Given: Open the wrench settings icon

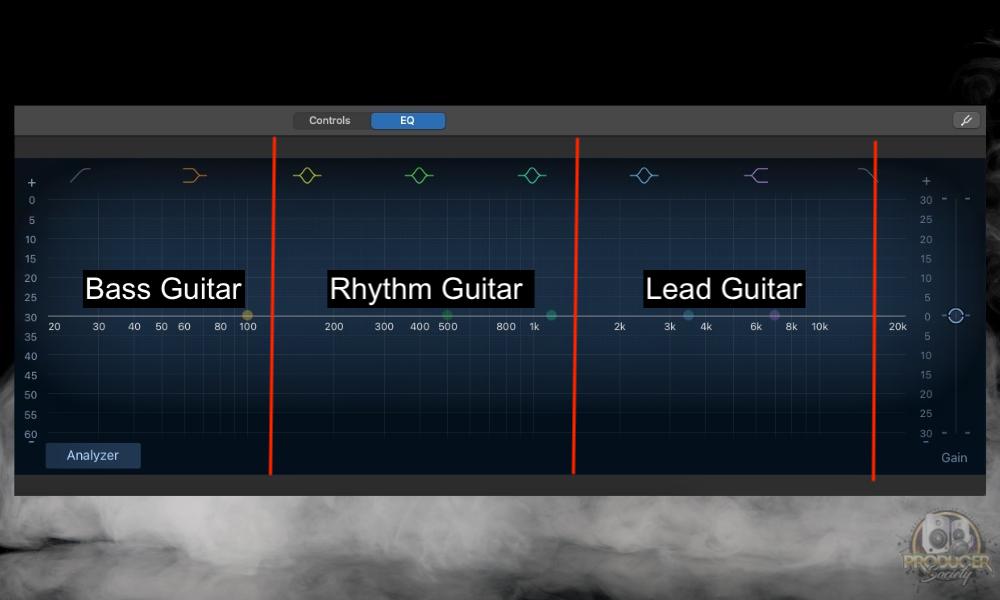Looking at the screenshot, I should coord(966,120).
